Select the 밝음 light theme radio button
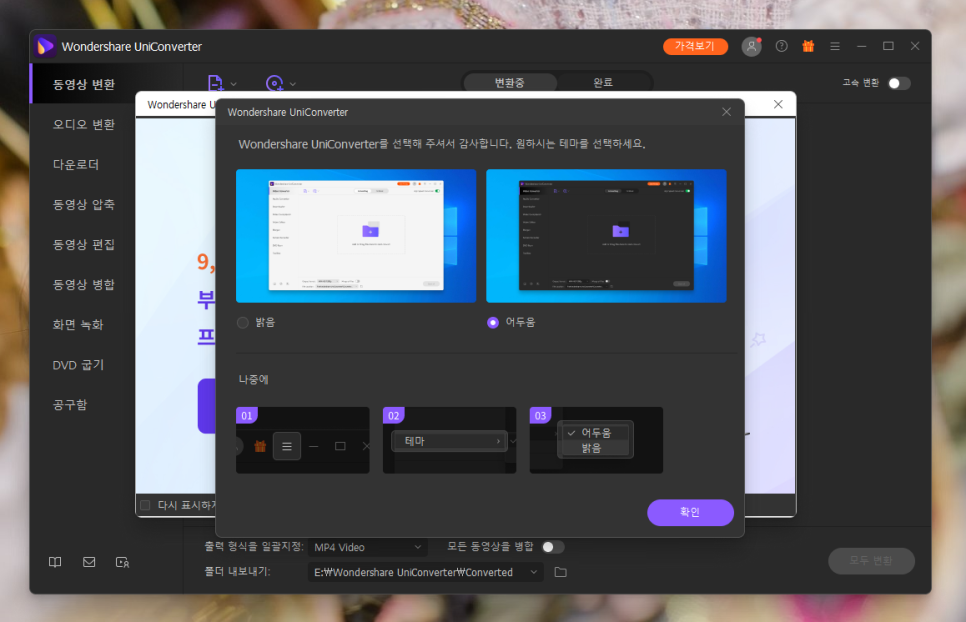 coord(243,323)
